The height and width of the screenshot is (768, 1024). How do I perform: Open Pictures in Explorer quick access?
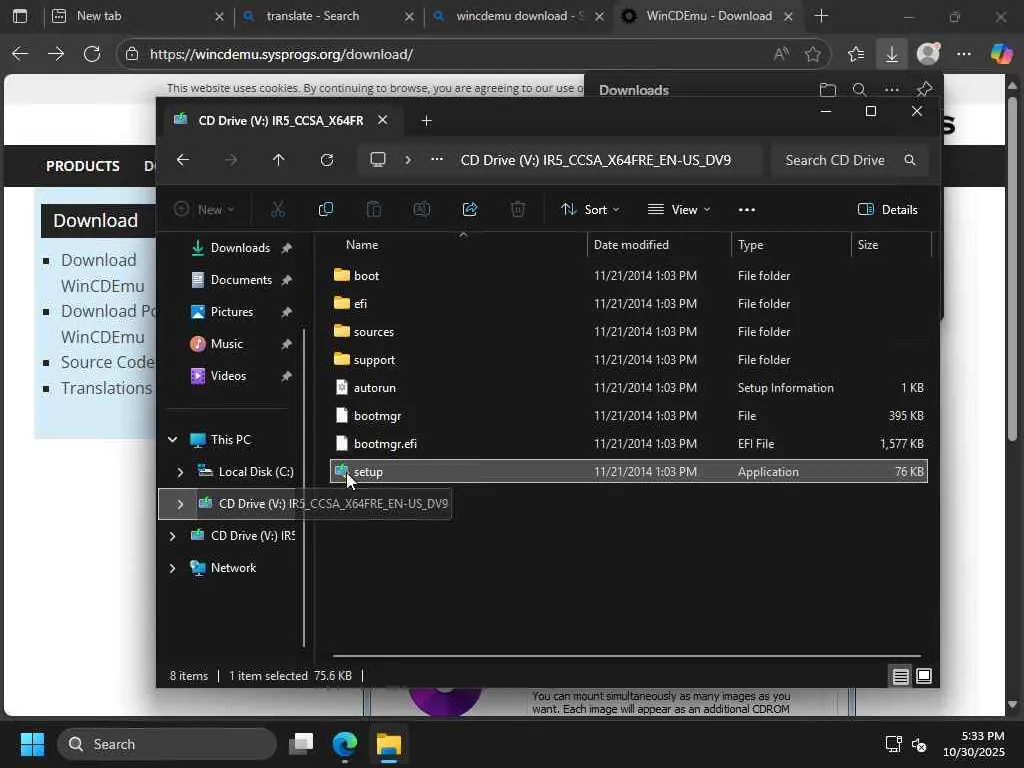click(231, 312)
